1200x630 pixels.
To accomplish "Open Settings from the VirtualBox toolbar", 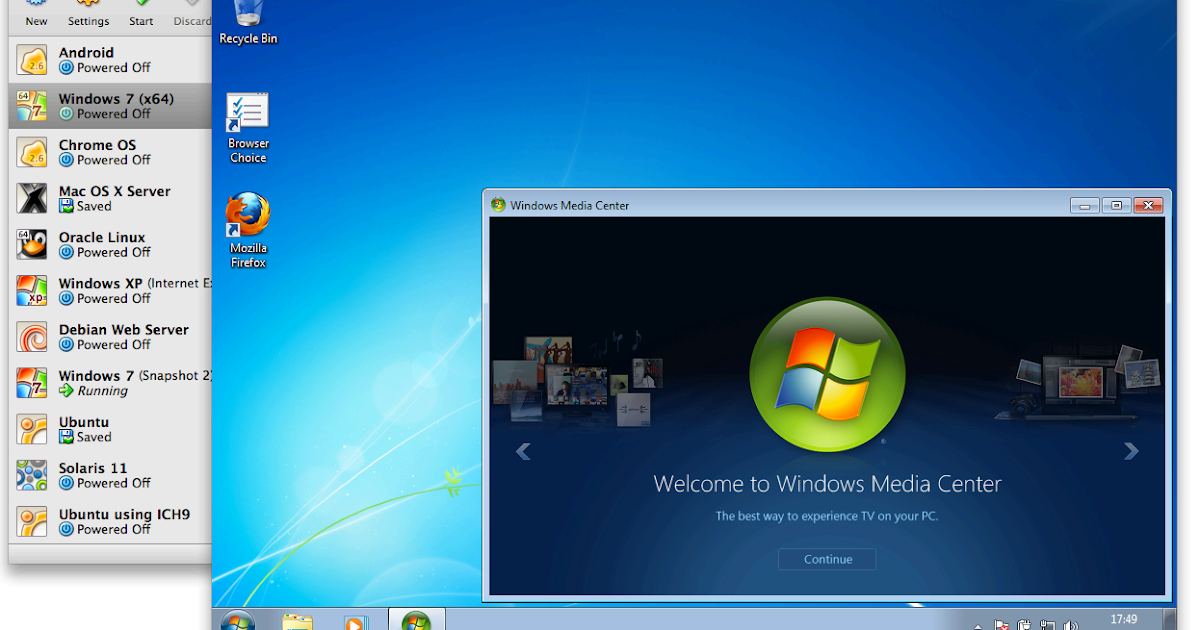I will point(89,14).
